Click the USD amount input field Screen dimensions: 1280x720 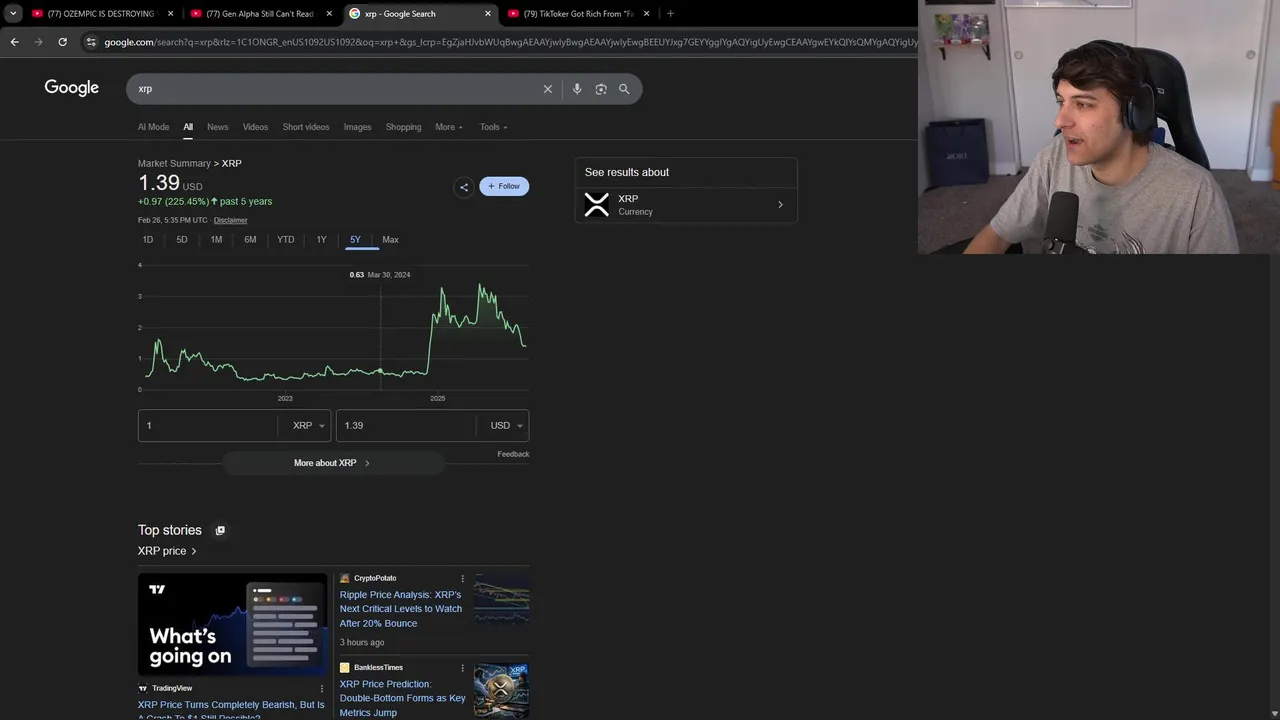coord(407,426)
